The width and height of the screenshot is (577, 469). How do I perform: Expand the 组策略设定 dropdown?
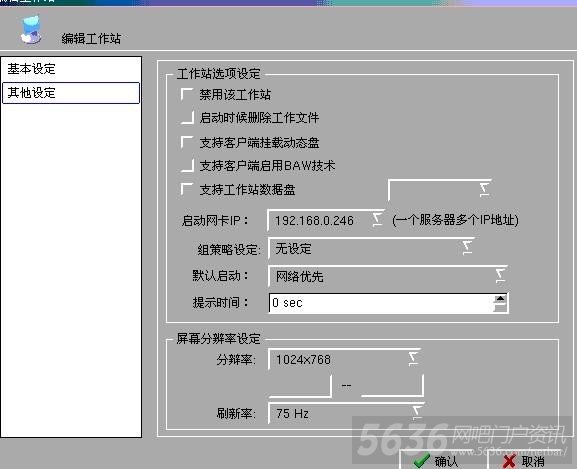pos(467,248)
